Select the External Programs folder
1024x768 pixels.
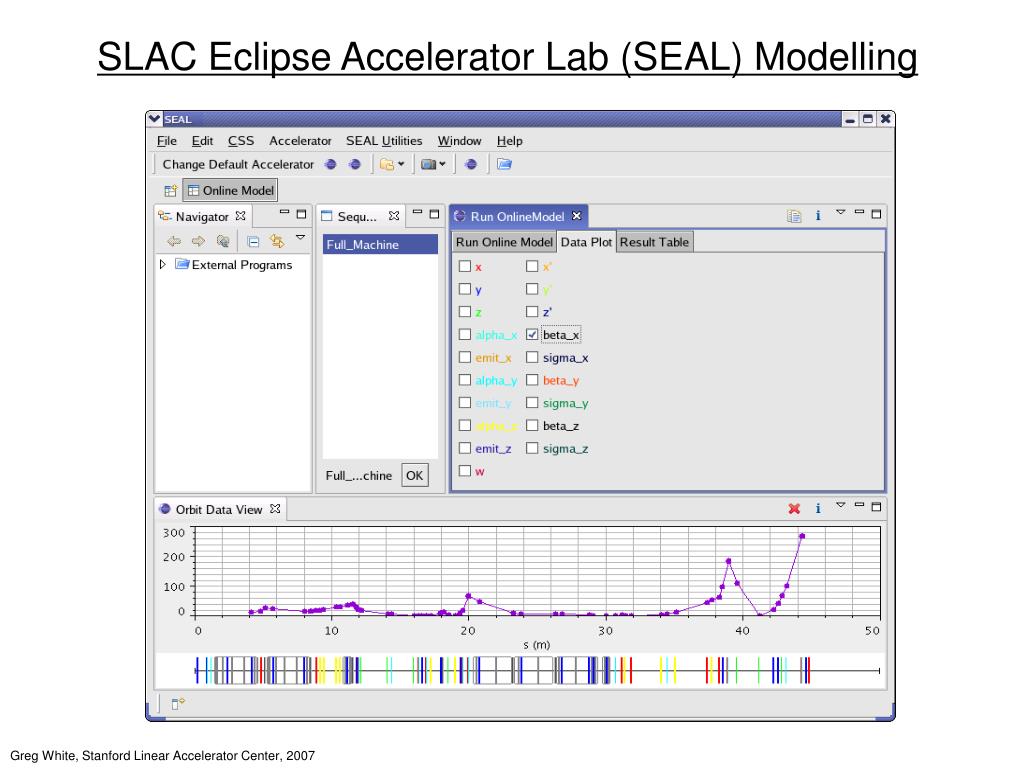click(234, 264)
